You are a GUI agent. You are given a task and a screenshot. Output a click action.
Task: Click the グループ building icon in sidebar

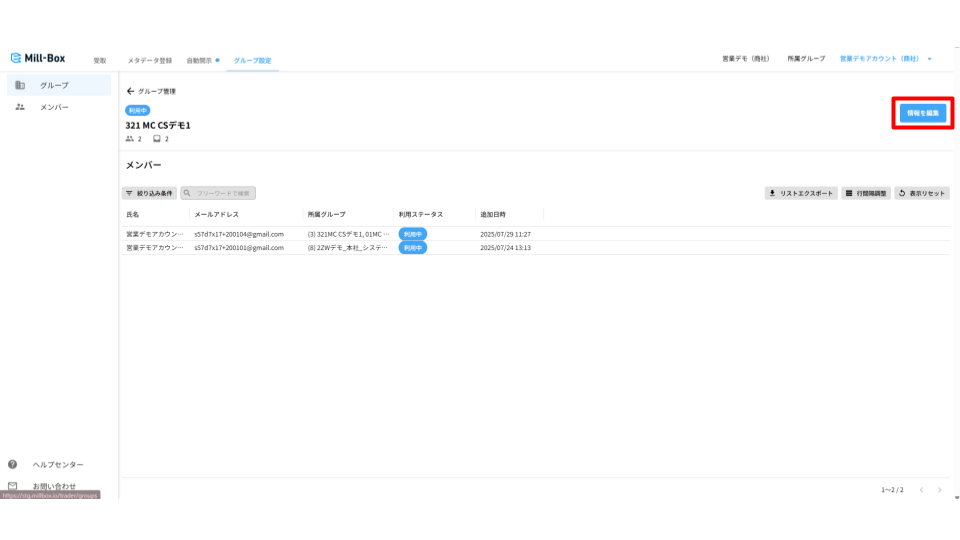(x=20, y=86)
